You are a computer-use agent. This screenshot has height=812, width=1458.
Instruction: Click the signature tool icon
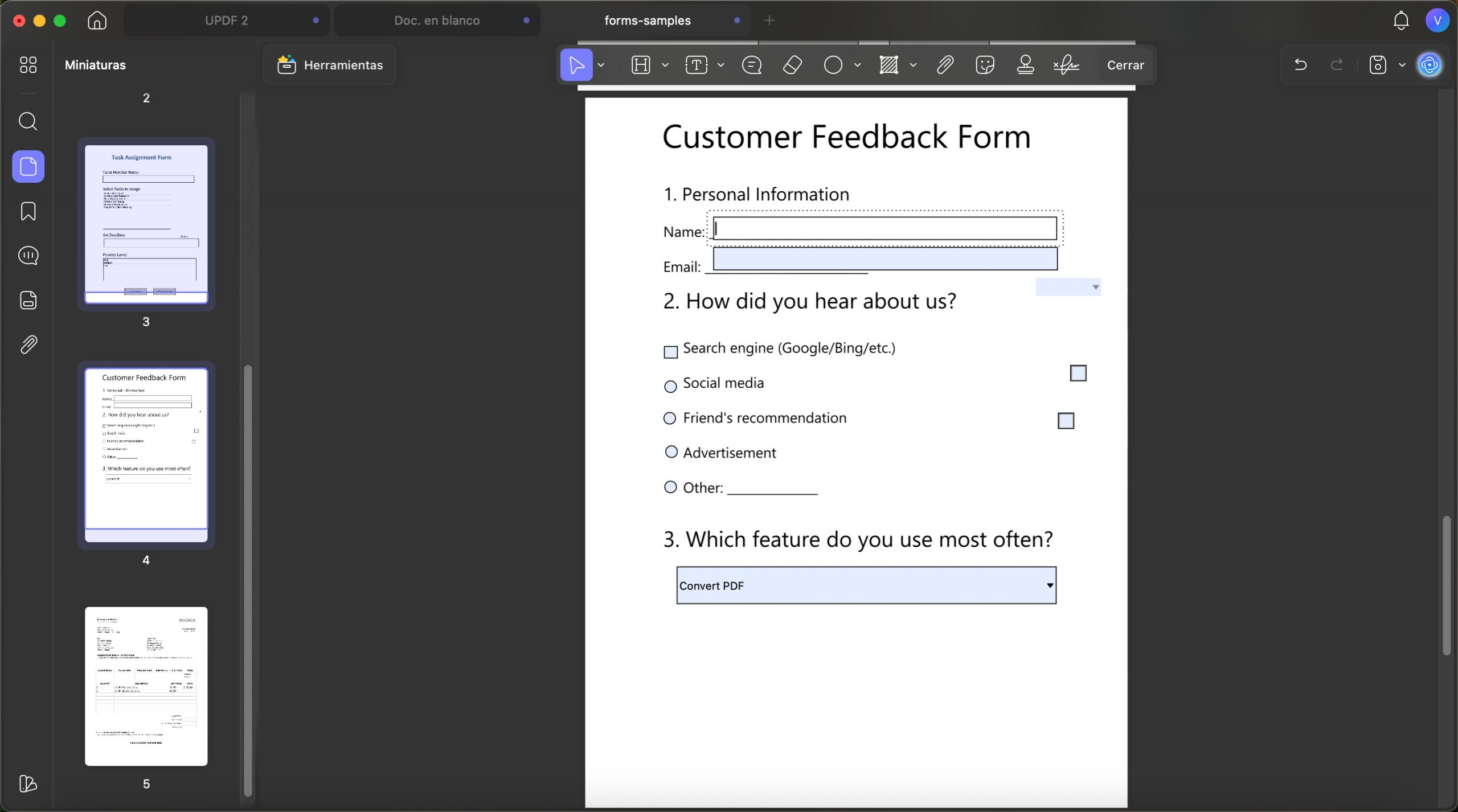(x=1066, y=65)
